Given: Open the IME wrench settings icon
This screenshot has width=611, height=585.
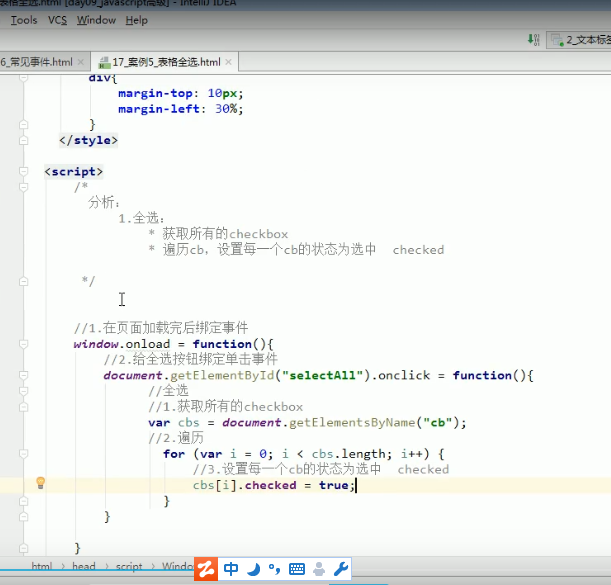Looking at the screenshot, I should 341,569.
